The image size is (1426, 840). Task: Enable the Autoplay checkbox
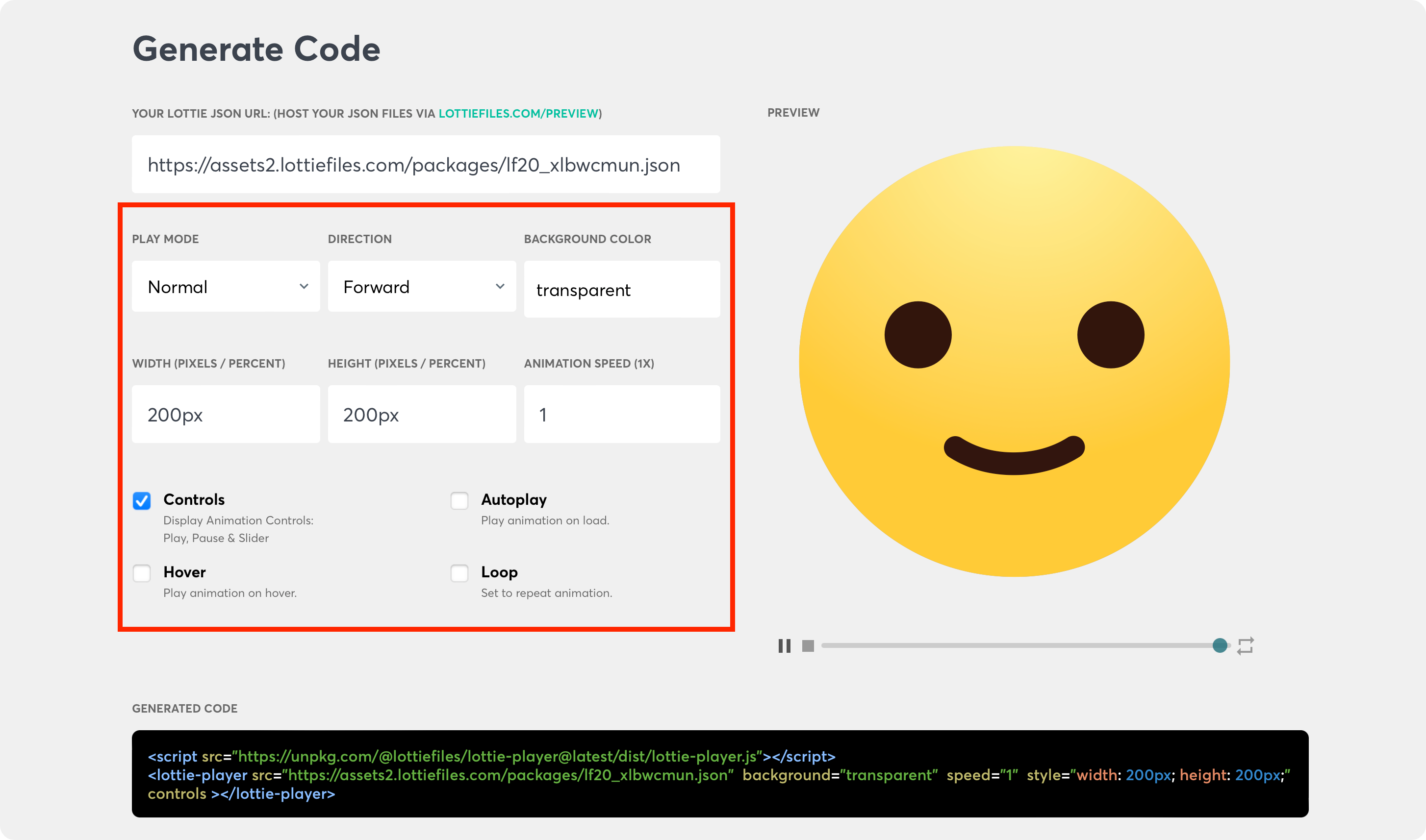click(459, 500)
